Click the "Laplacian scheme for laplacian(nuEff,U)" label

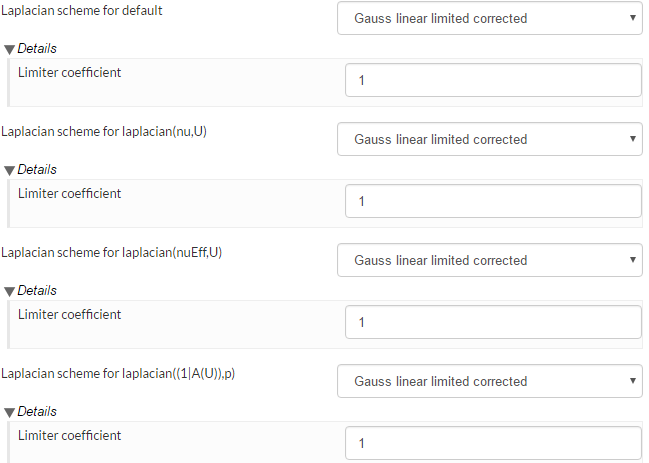click(x=112, y=252)
